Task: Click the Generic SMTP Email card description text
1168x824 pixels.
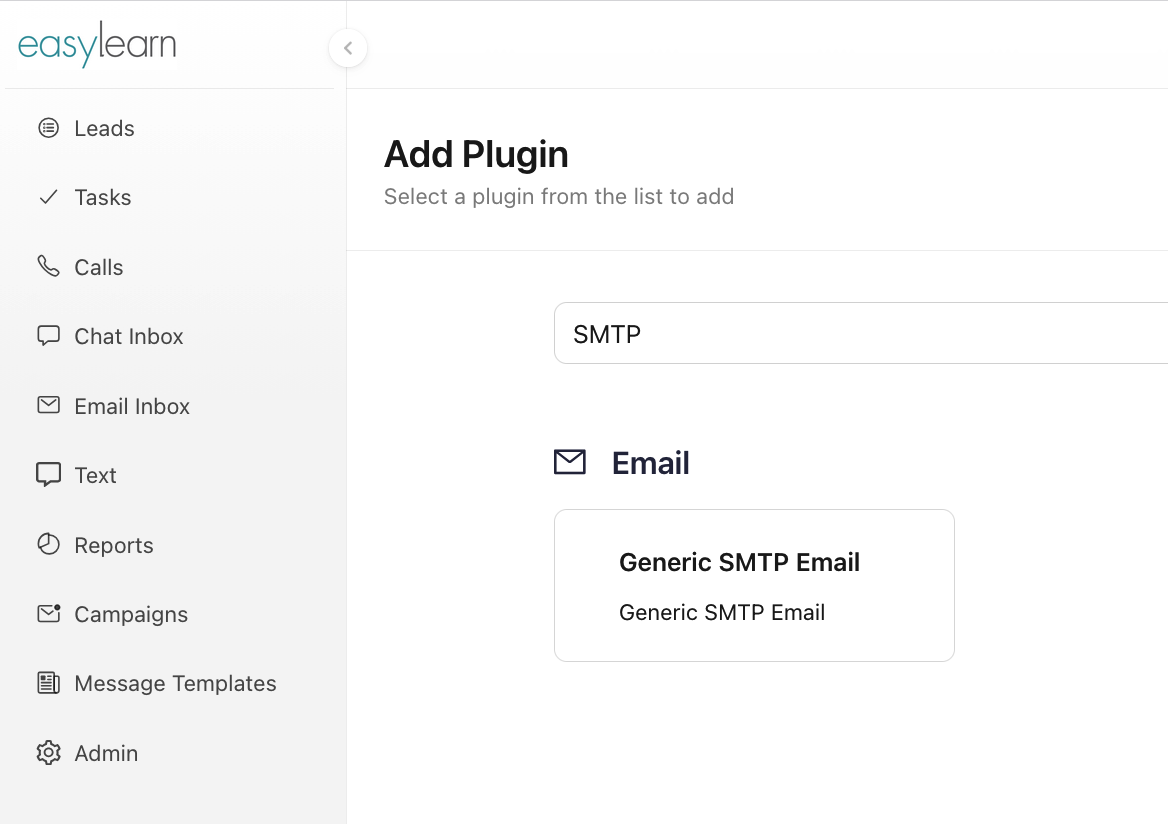Action: pos(722,612)
